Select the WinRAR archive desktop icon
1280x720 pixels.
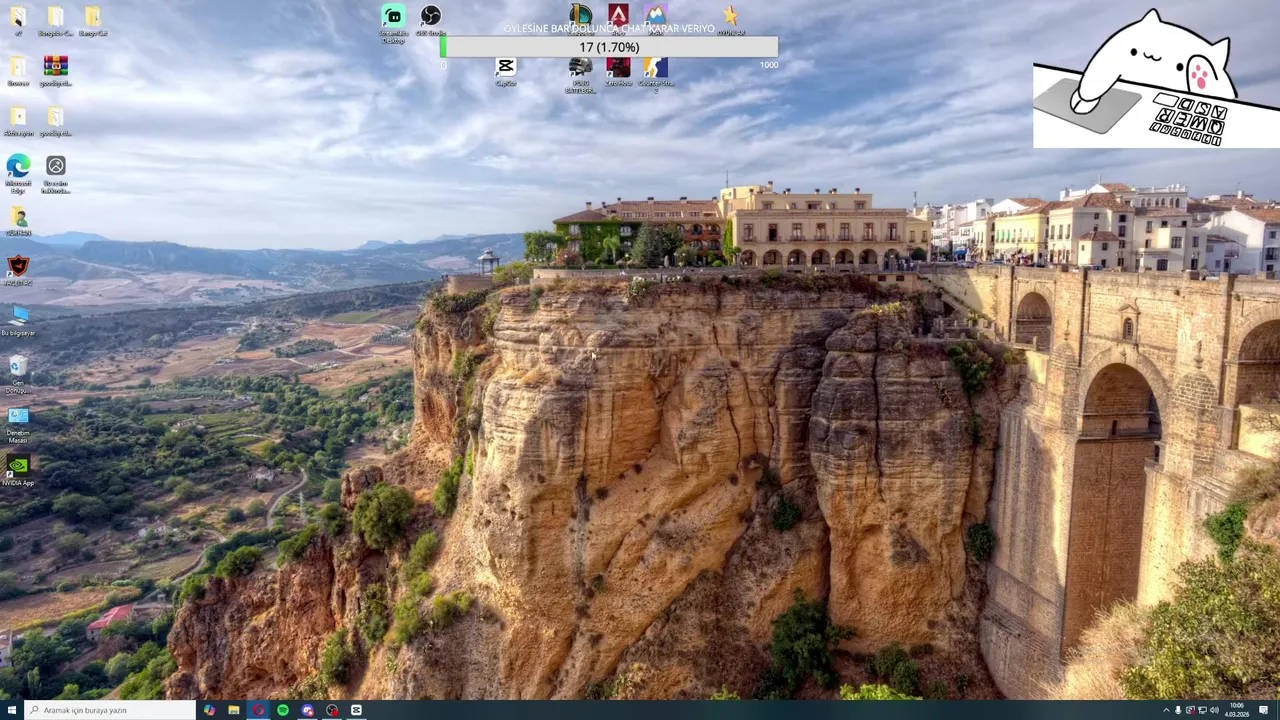[56, 71]
